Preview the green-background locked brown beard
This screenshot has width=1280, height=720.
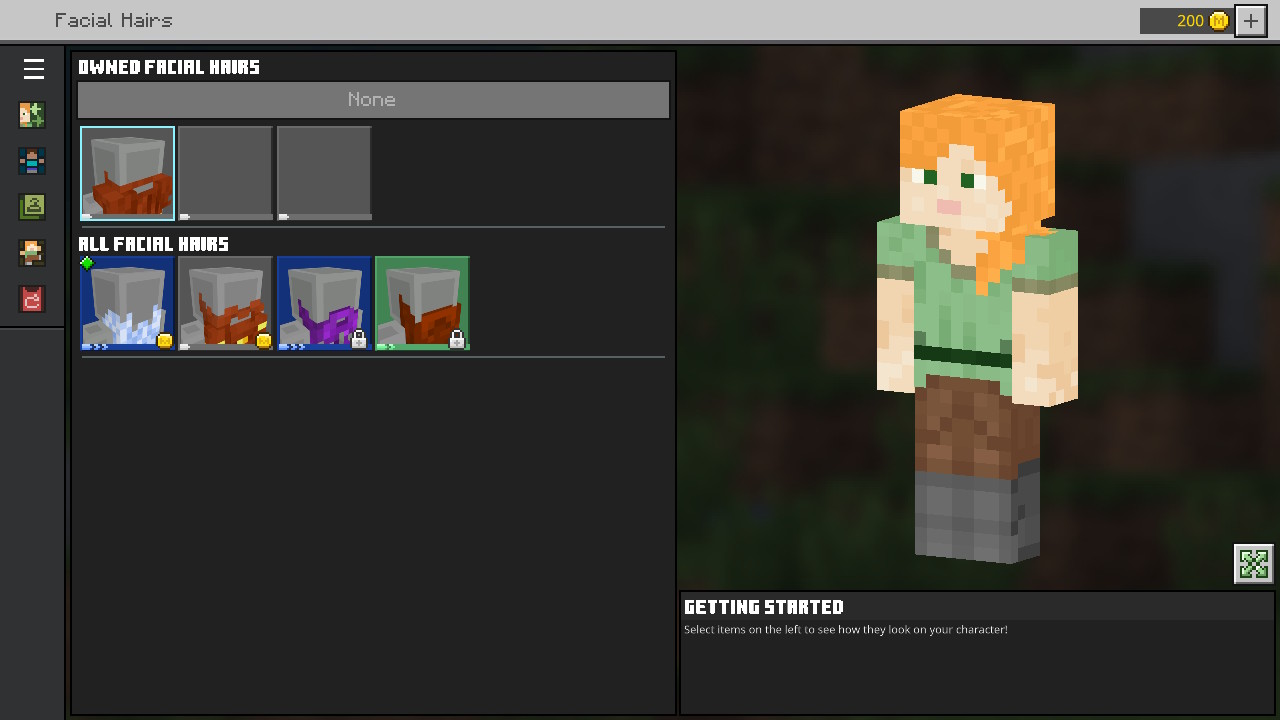pyautogui.click(x=422, y=303)
